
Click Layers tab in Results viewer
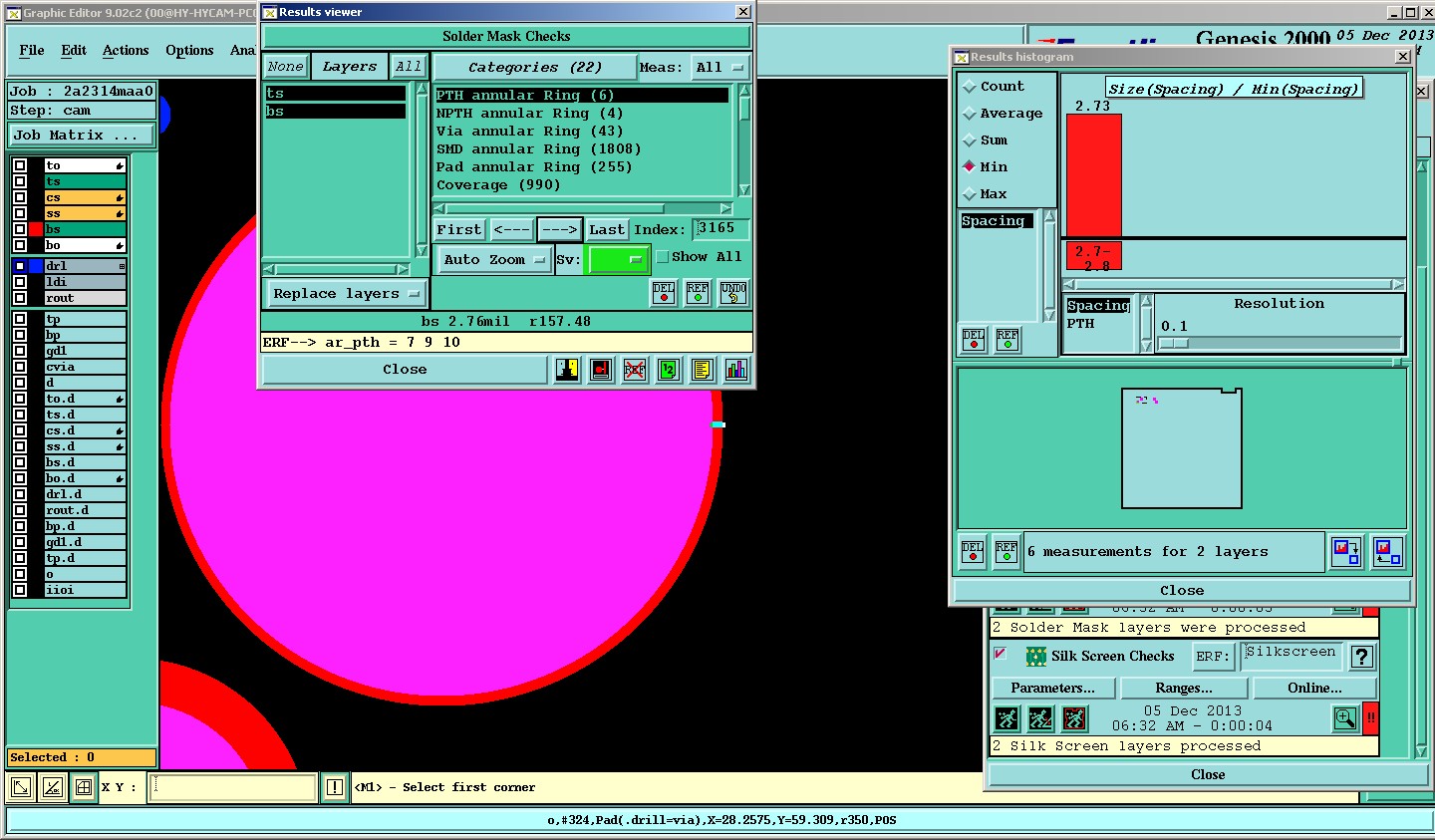(x=350, y=67)
